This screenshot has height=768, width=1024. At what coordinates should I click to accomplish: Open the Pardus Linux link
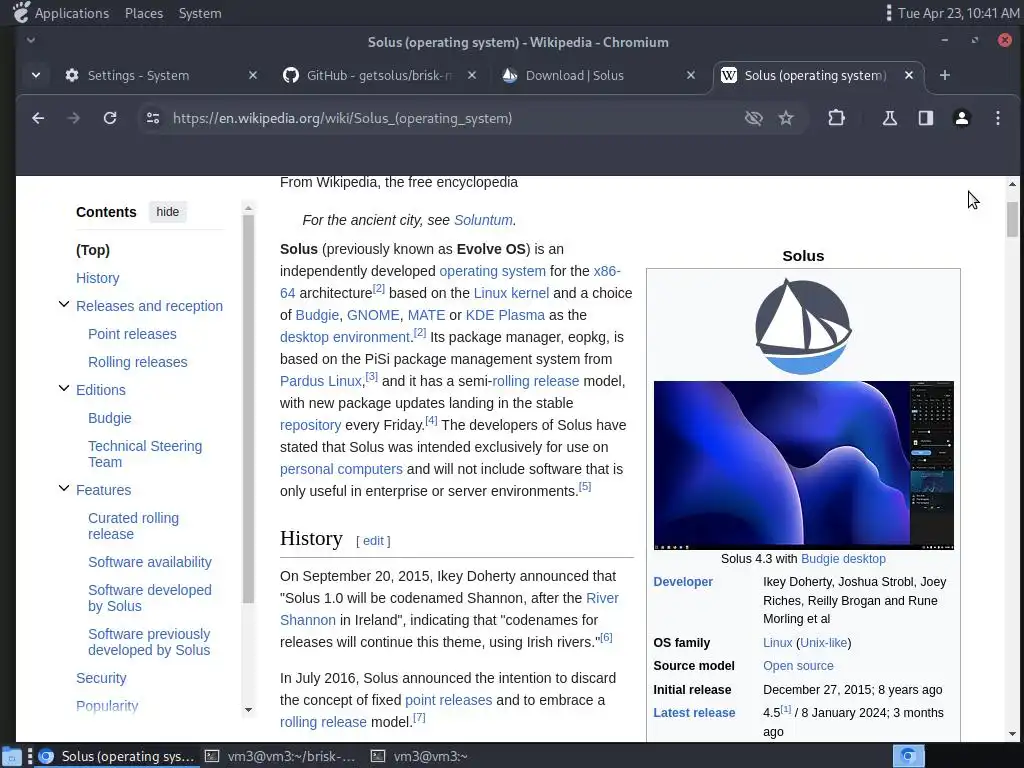321,381
